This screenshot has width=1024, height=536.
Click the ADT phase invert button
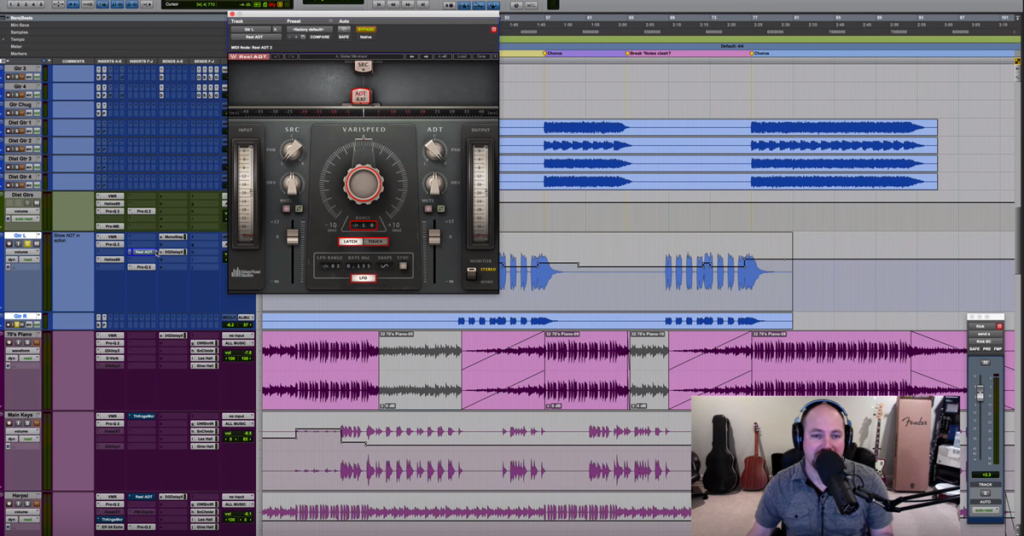click(441, 209)
